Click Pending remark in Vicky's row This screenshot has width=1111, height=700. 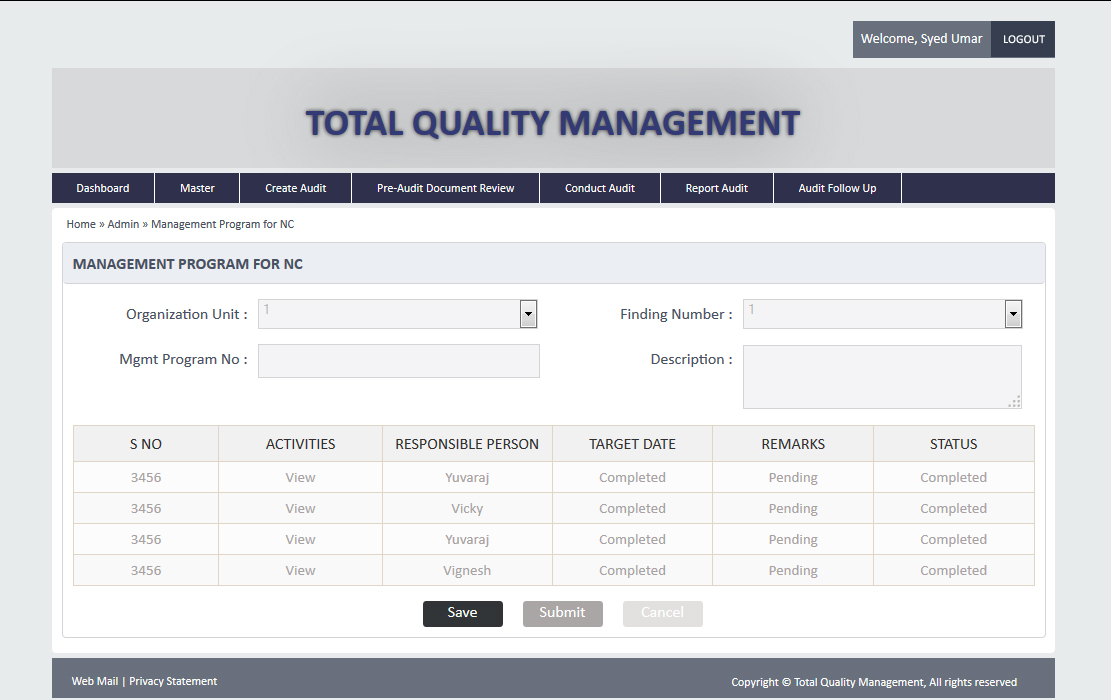(x=793, y=509)
